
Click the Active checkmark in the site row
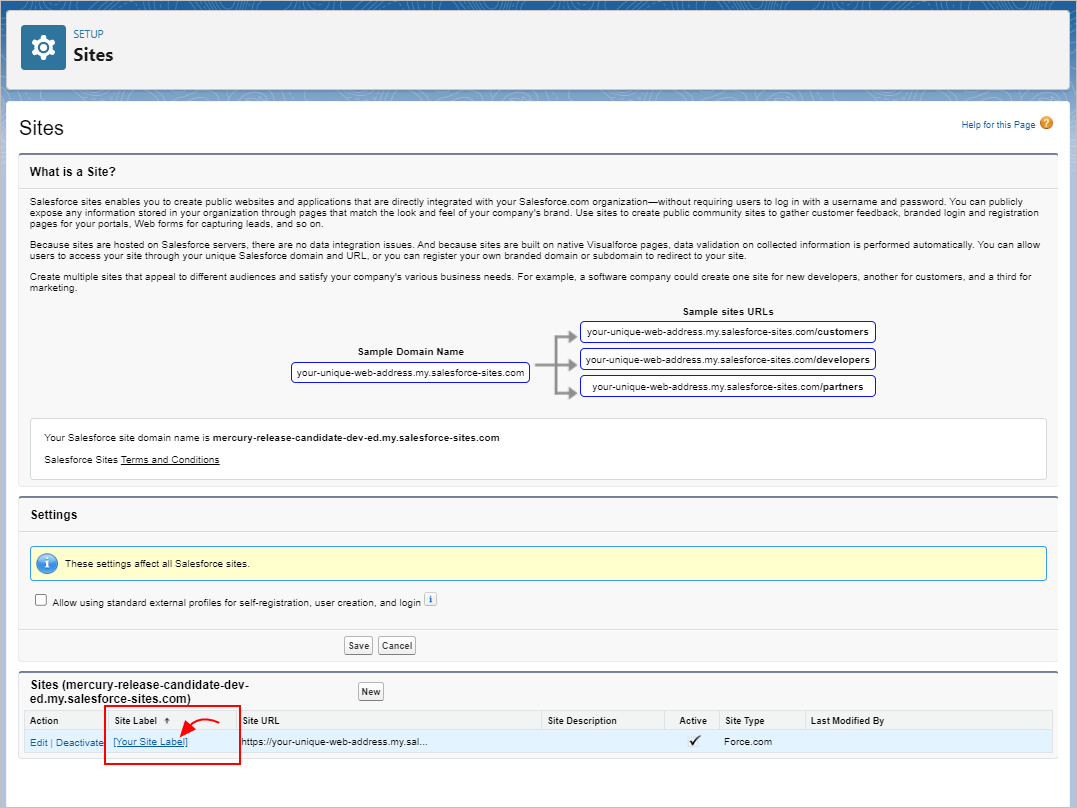[x=694, y=741]
